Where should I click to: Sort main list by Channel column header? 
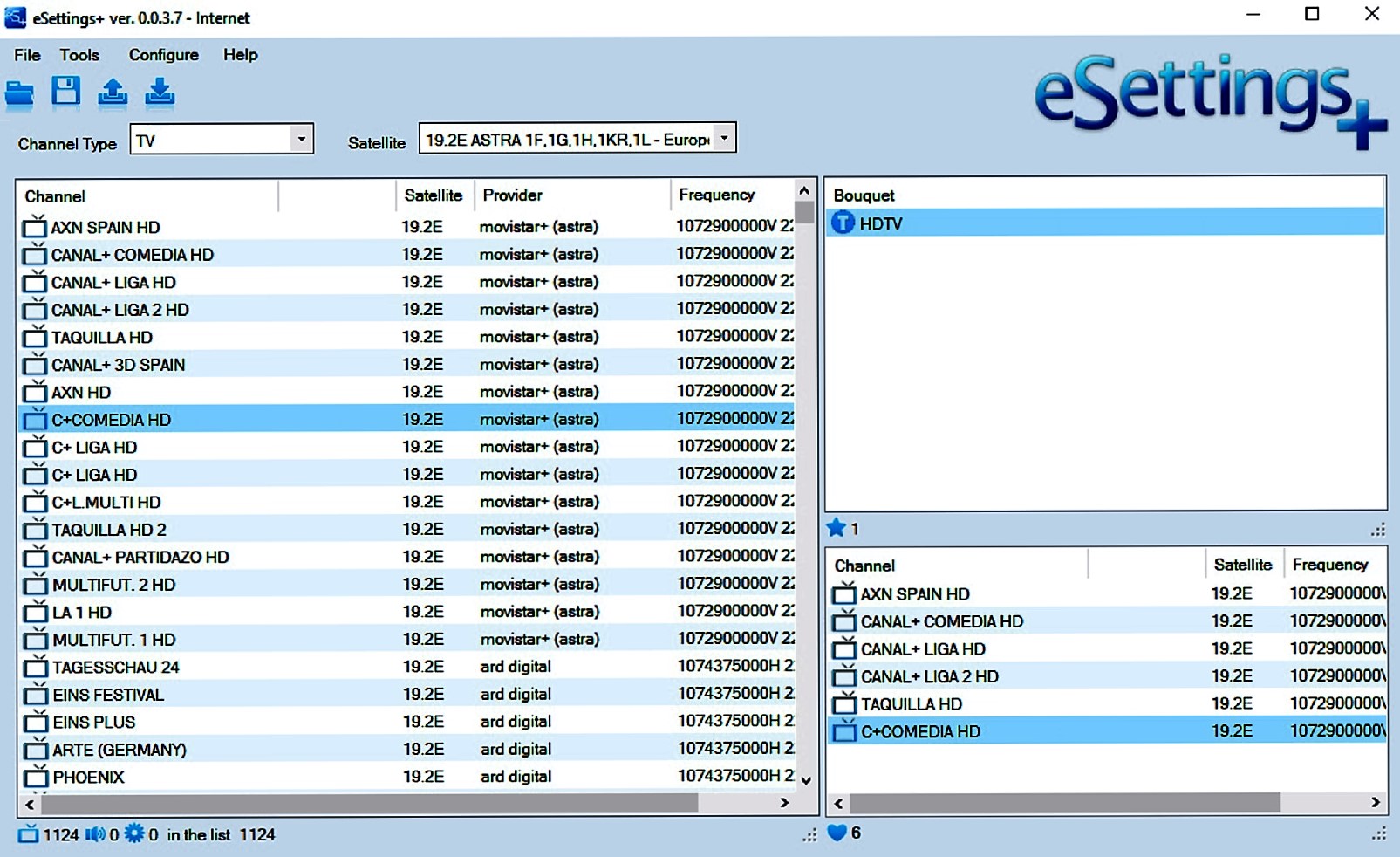coord(147,195)
